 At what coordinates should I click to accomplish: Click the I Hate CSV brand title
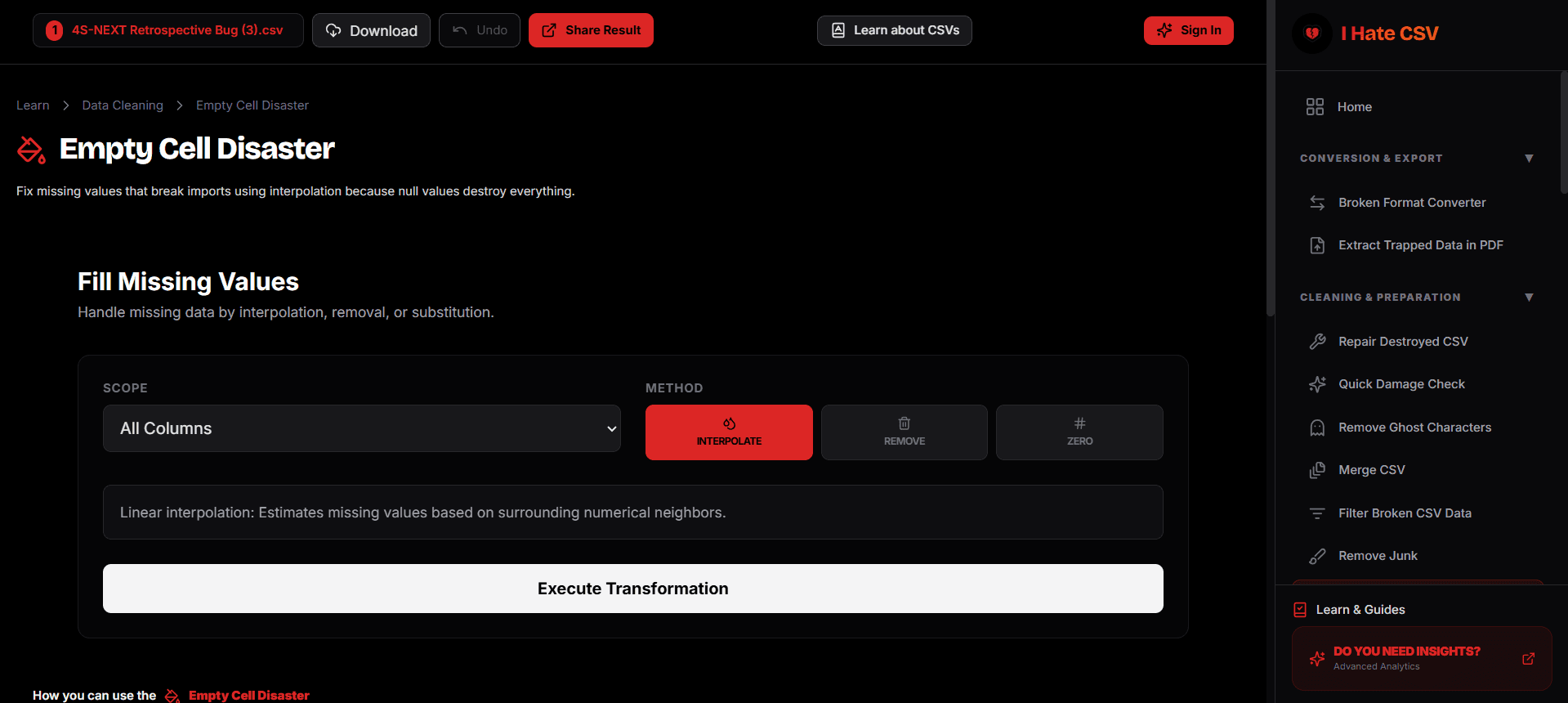pos(1389,34)
